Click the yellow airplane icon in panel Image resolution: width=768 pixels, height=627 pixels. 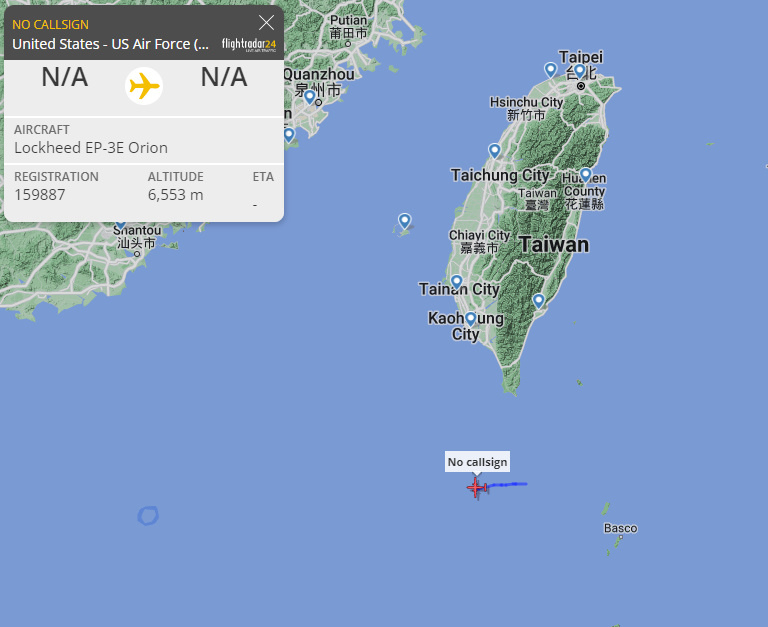pyautogui.click(x=144, y=86)
